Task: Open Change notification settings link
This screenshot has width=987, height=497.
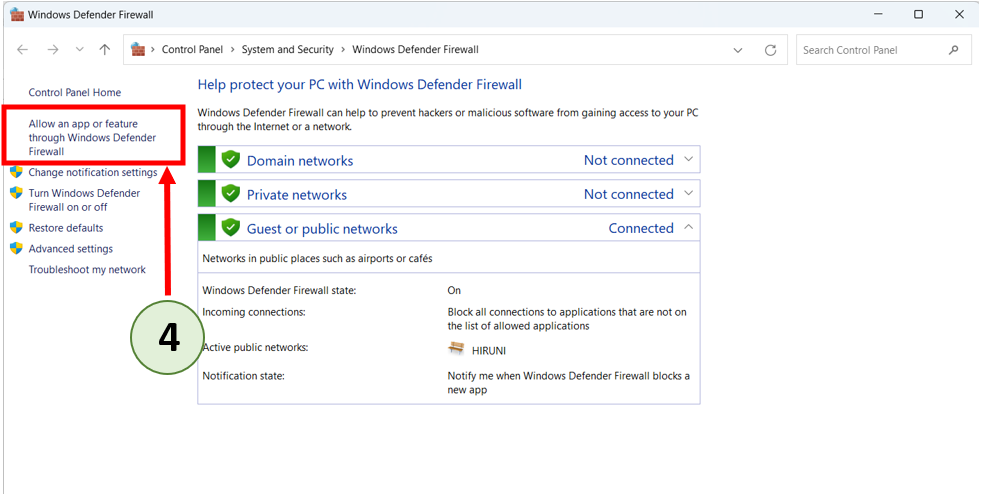Action: click(93, 172)
